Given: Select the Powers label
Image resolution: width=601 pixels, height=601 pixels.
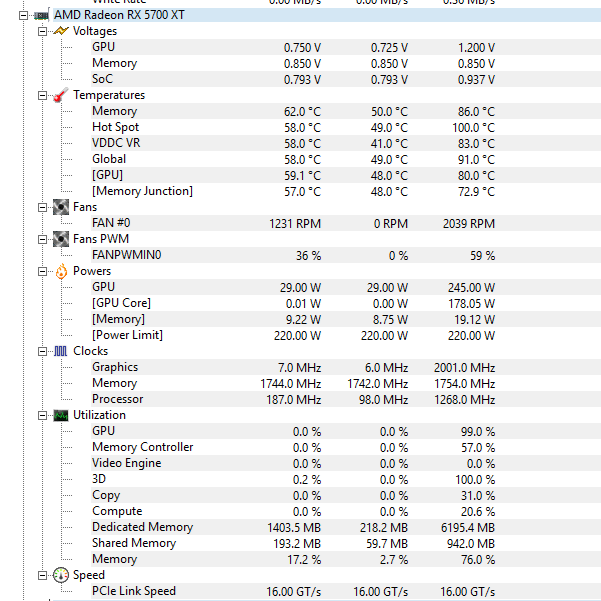Looking at the screenshot, I should click(x=92, y=271).
